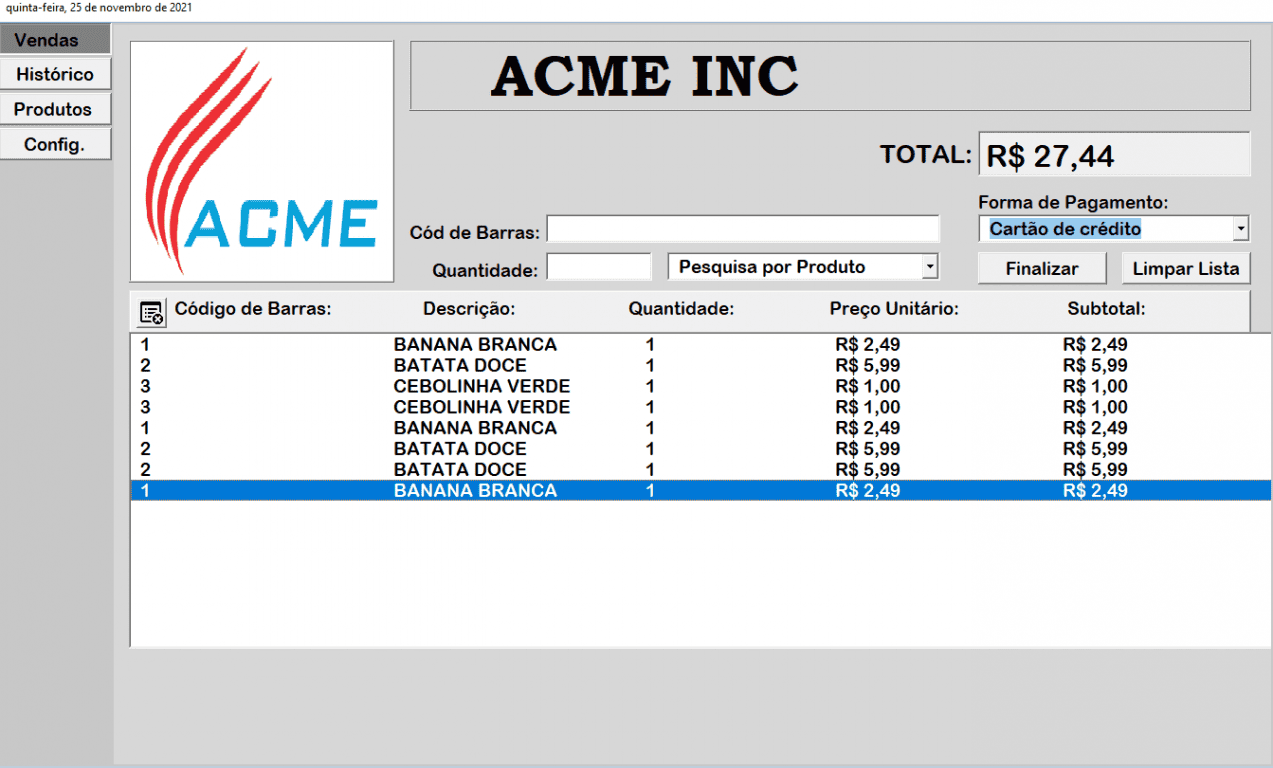Click the Quantidade column header in list
This screenshot has height=768, width=1273.
681,309
